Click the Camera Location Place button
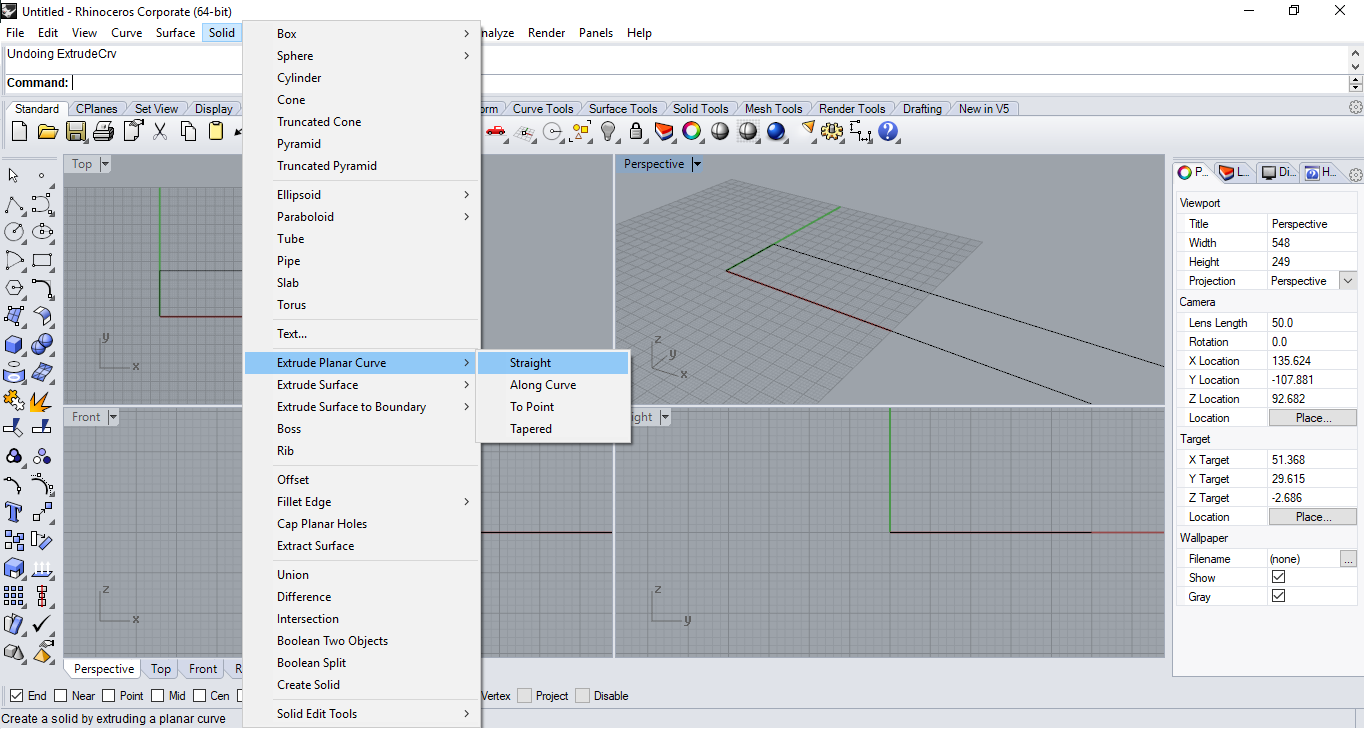This screenshot has width=1364, height=729. click(x=1312, y=418)
